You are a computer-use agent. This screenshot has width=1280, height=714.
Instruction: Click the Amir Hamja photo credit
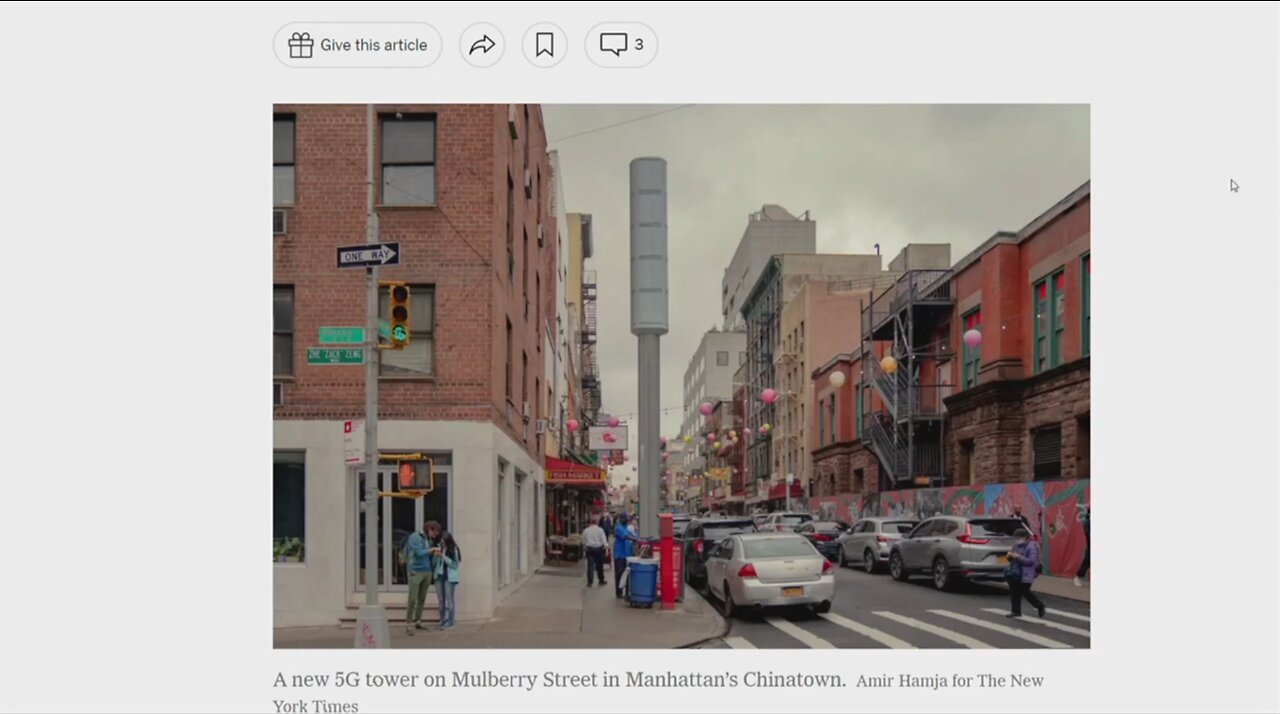tap(658, 693)
